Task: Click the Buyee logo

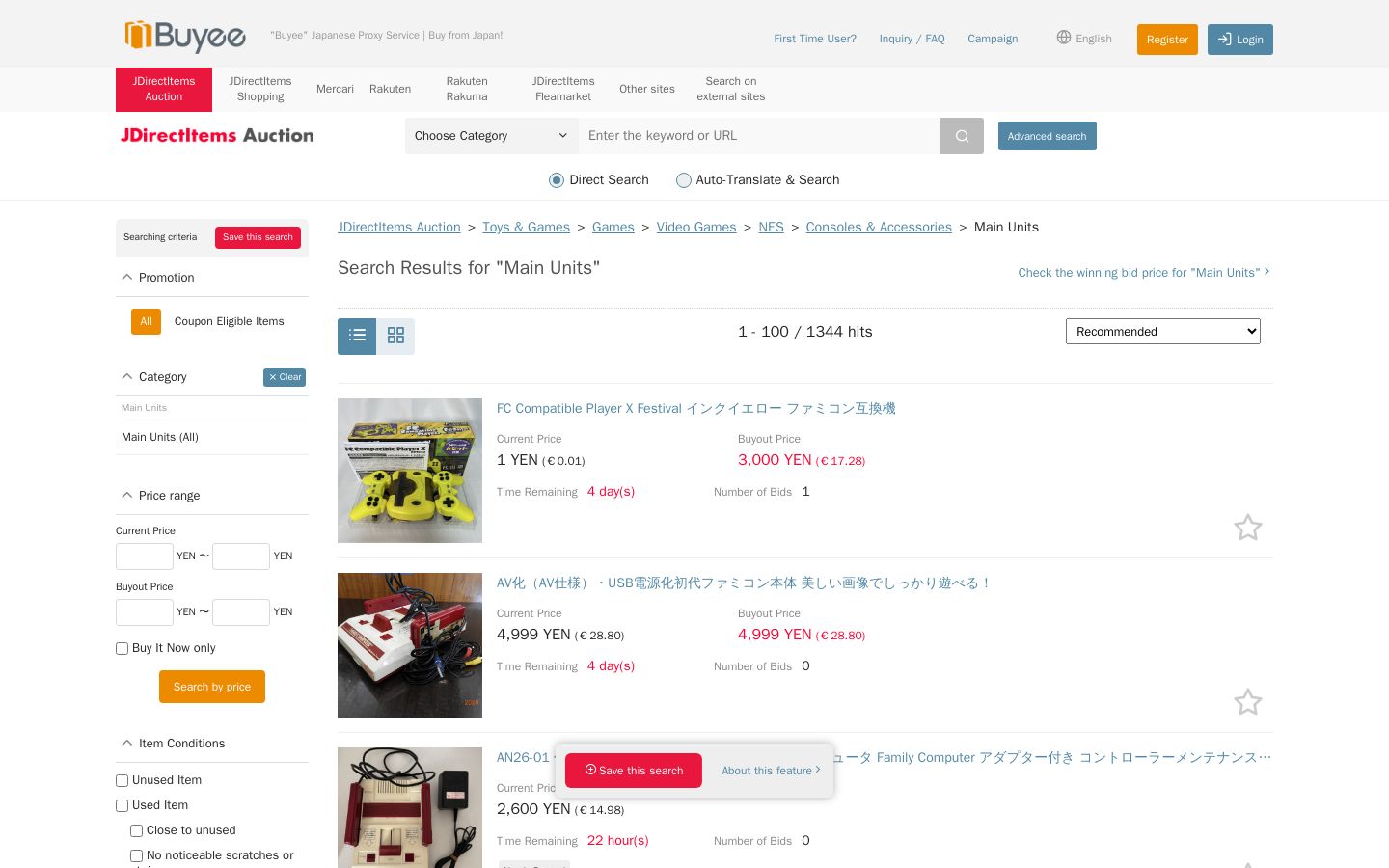Action: (185, 36)
